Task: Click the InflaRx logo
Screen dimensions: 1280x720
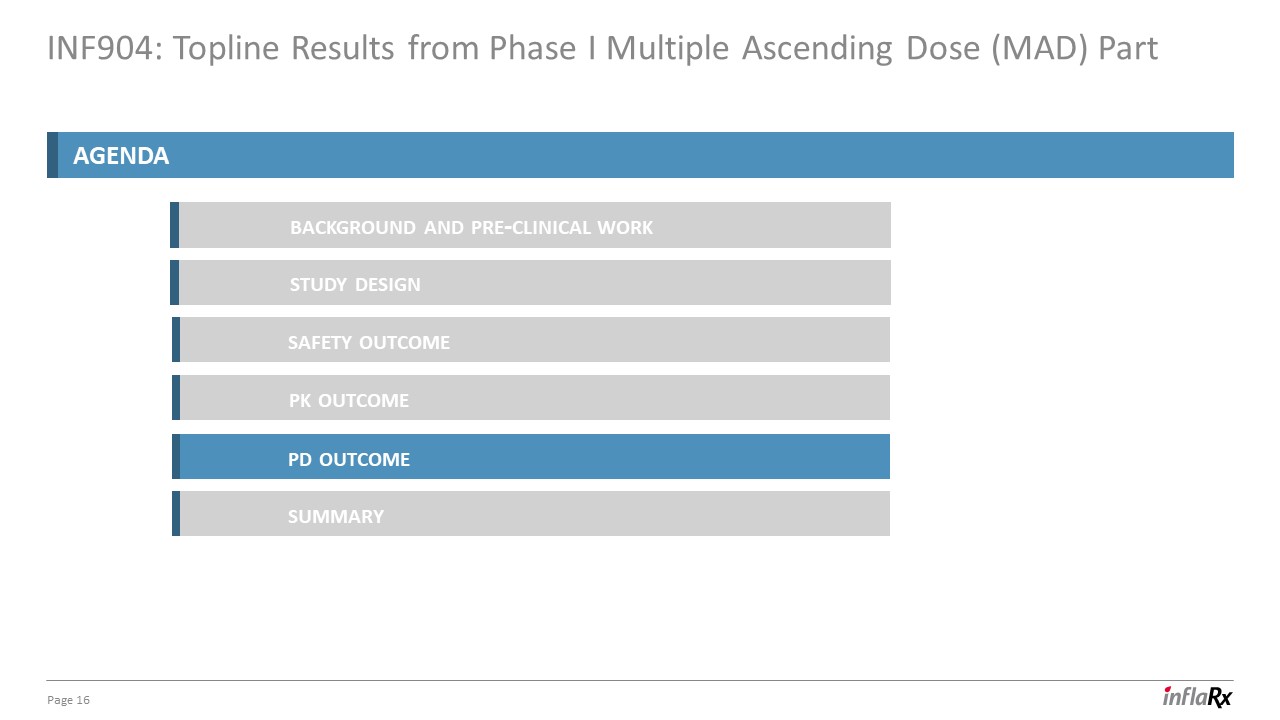Action: [1197, 697]
